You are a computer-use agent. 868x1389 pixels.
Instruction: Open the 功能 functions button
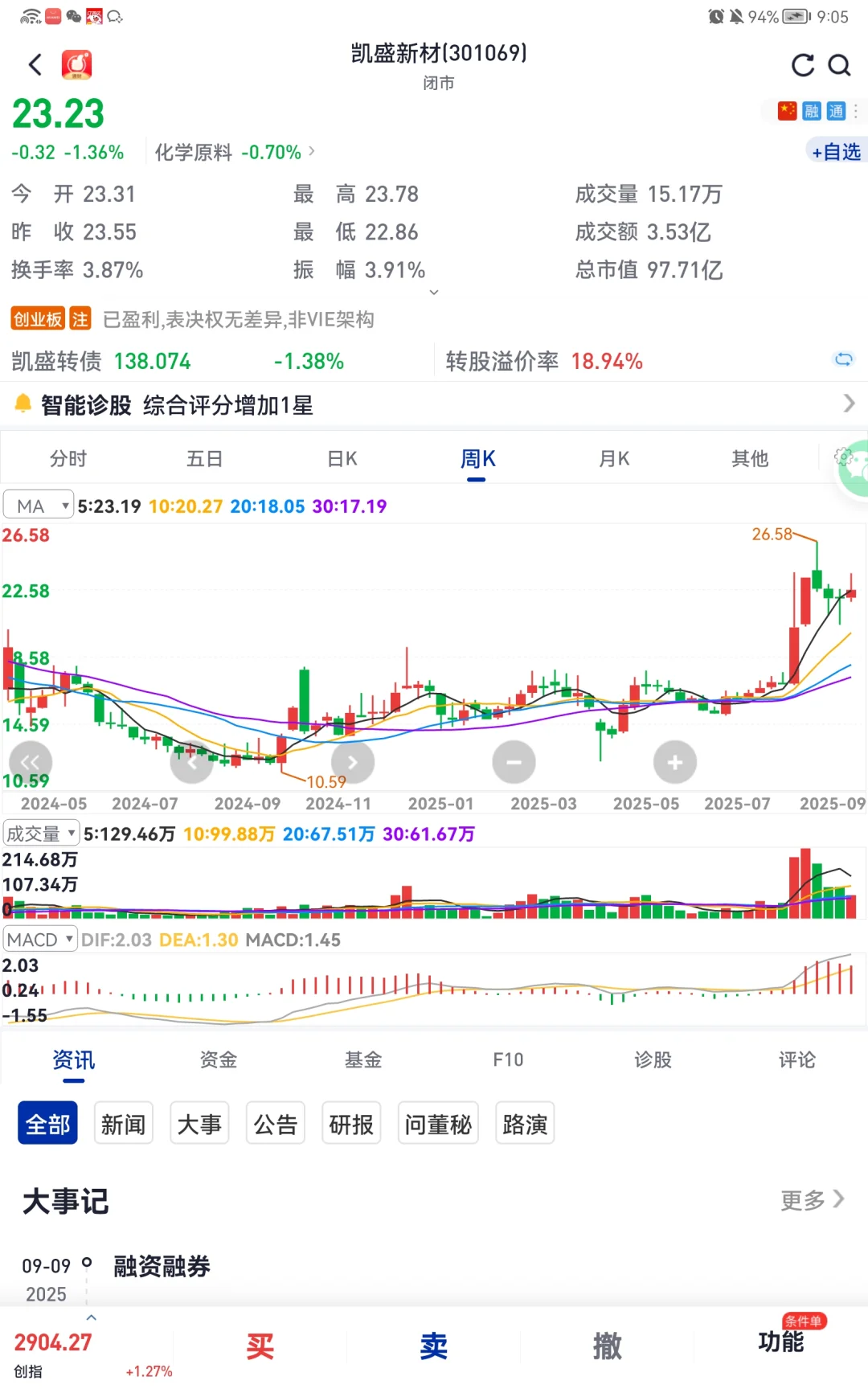click(x=780, y=1342)
